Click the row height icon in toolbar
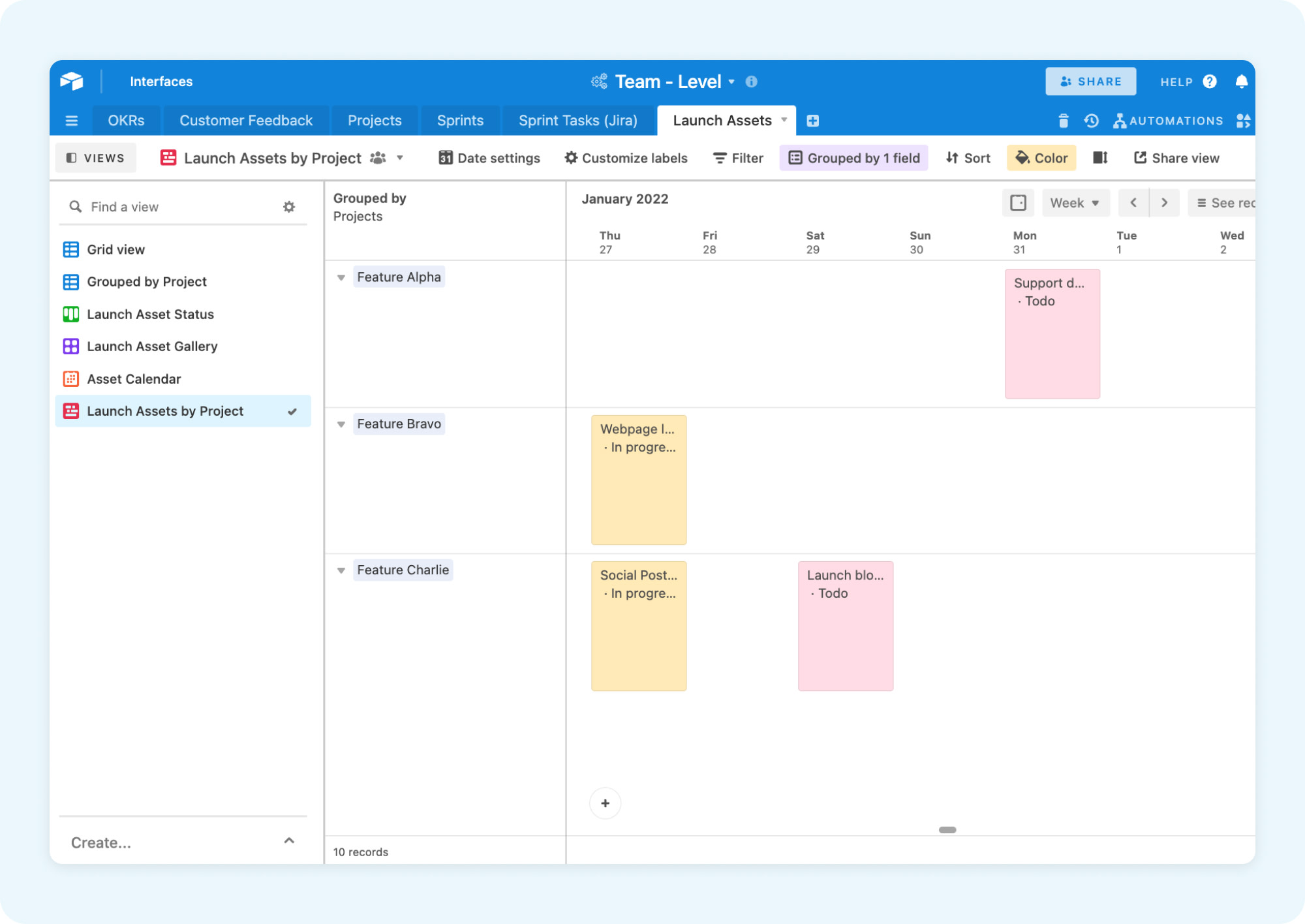Screen dimensions: 1305x924 1100,158
